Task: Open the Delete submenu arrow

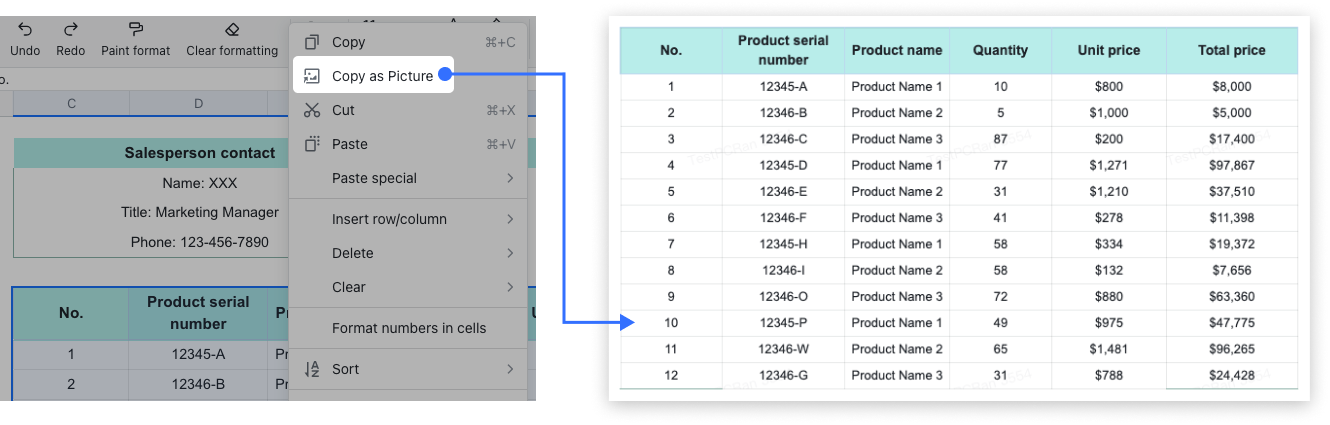Action: coord(510,253)
